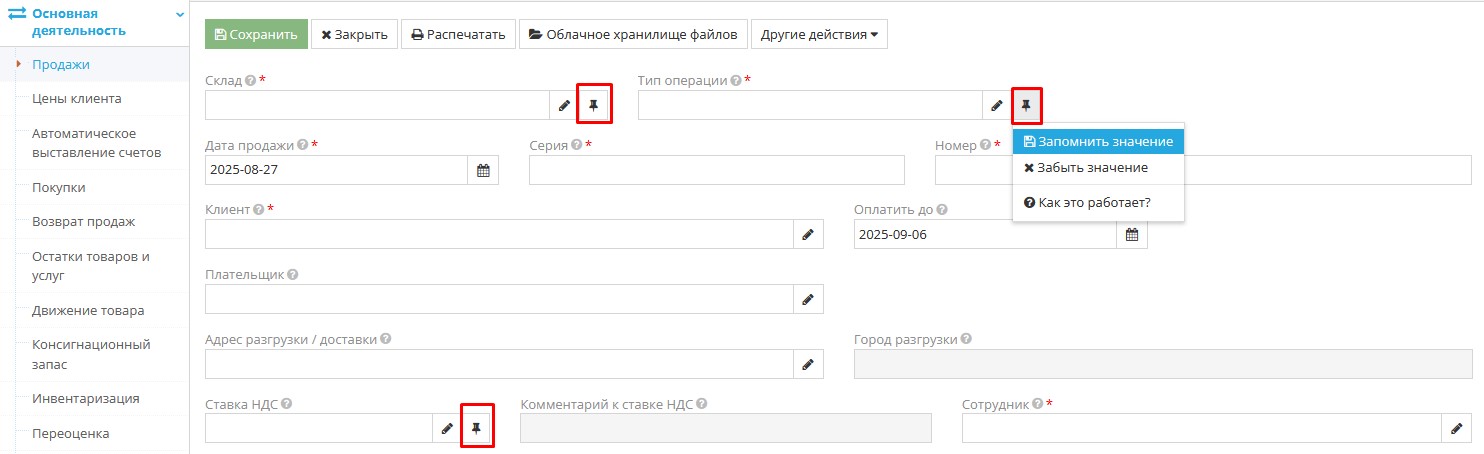Click pencil icon for Сотрудник field
The image size is (1484, 454).
[x=1456, y=428]
